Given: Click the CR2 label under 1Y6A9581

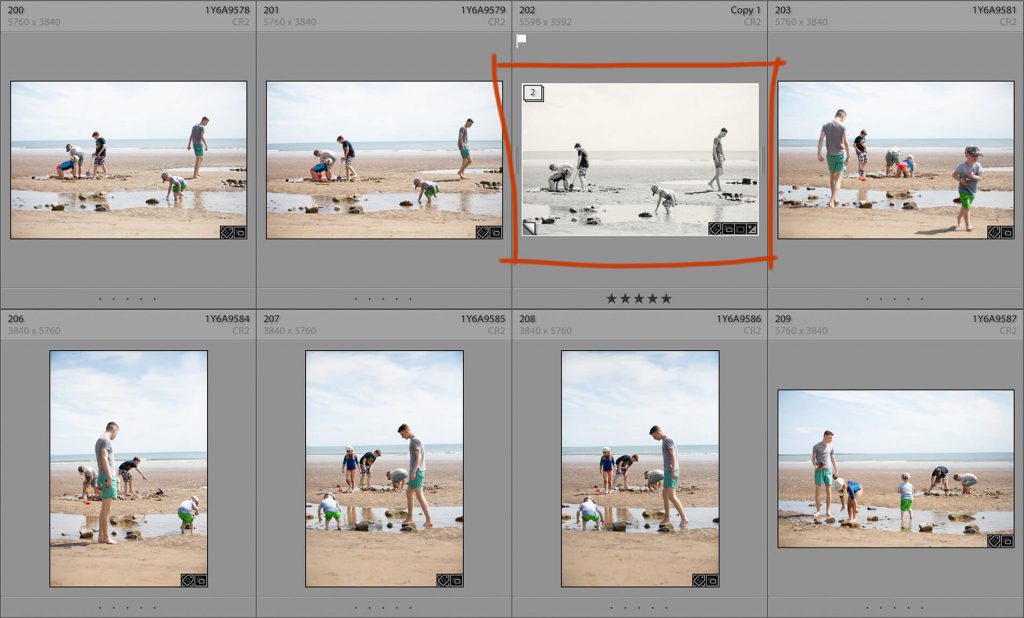Looking at the screenshot, I should 1008,22.
